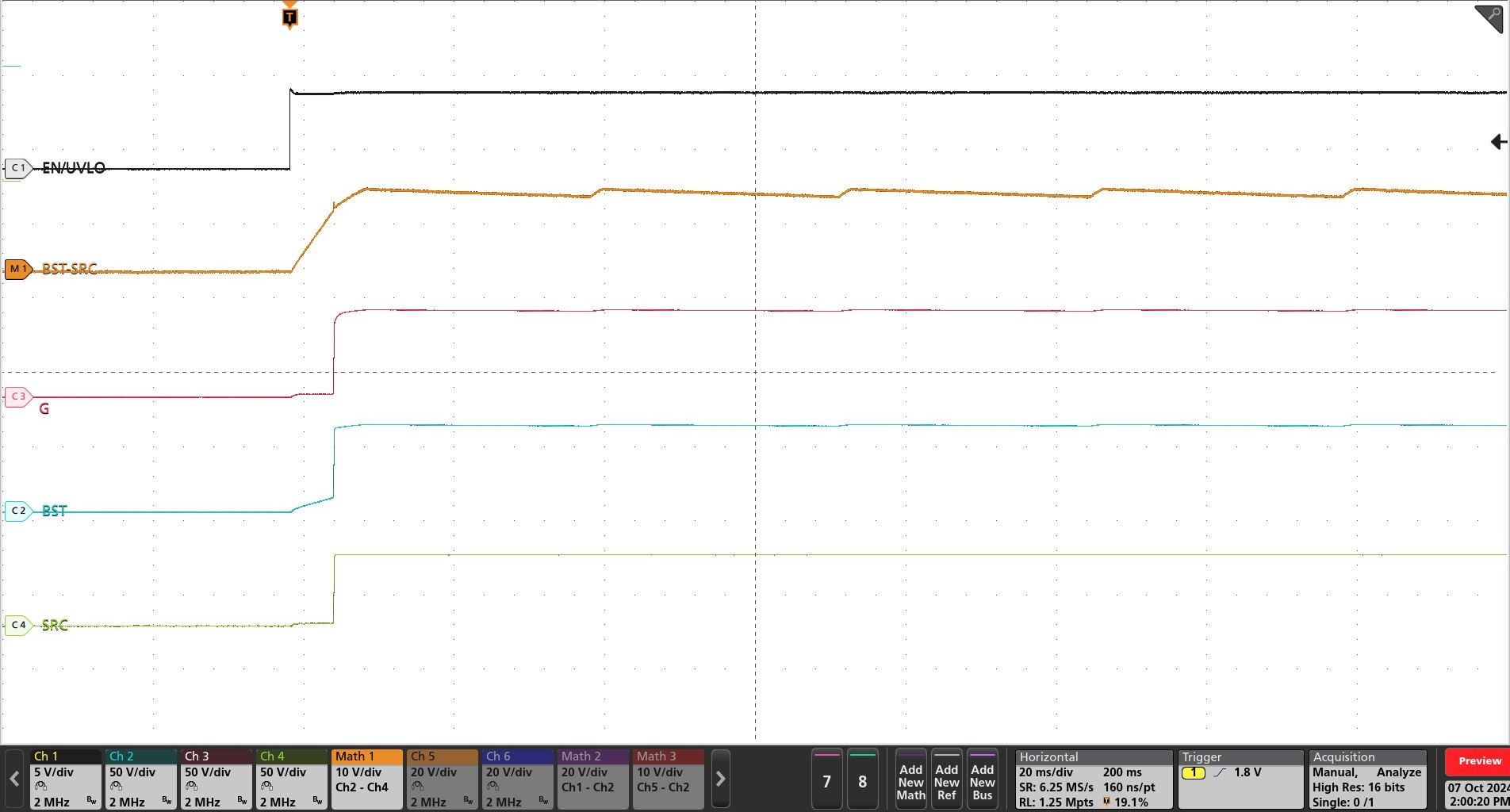Click the Bw icon on Ch 6 badge
This screenshot has height=812, width=1510.
[x=542, y=801]
